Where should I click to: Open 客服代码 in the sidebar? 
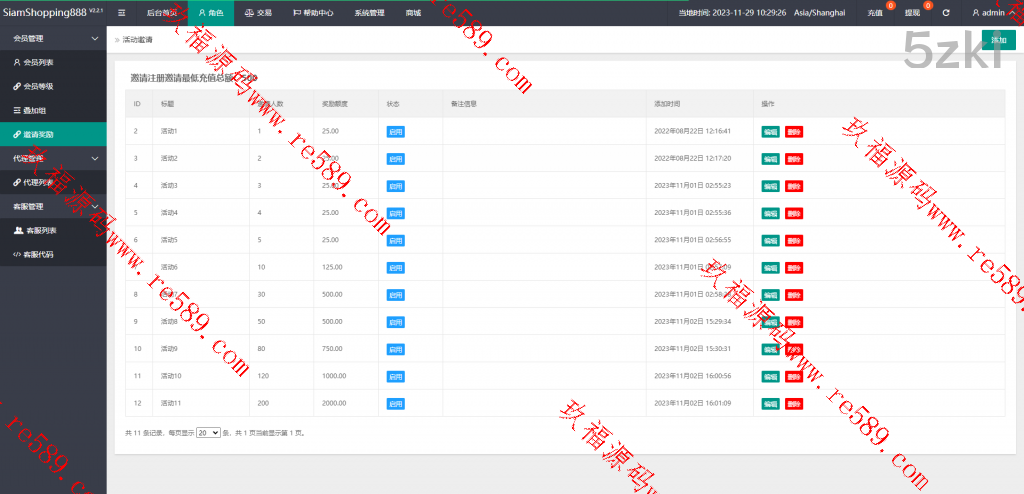(39, 255)
